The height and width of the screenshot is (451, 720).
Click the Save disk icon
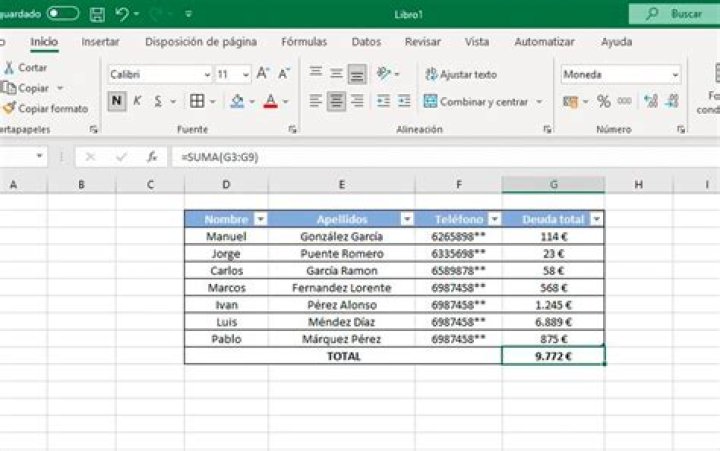point(97,14)
